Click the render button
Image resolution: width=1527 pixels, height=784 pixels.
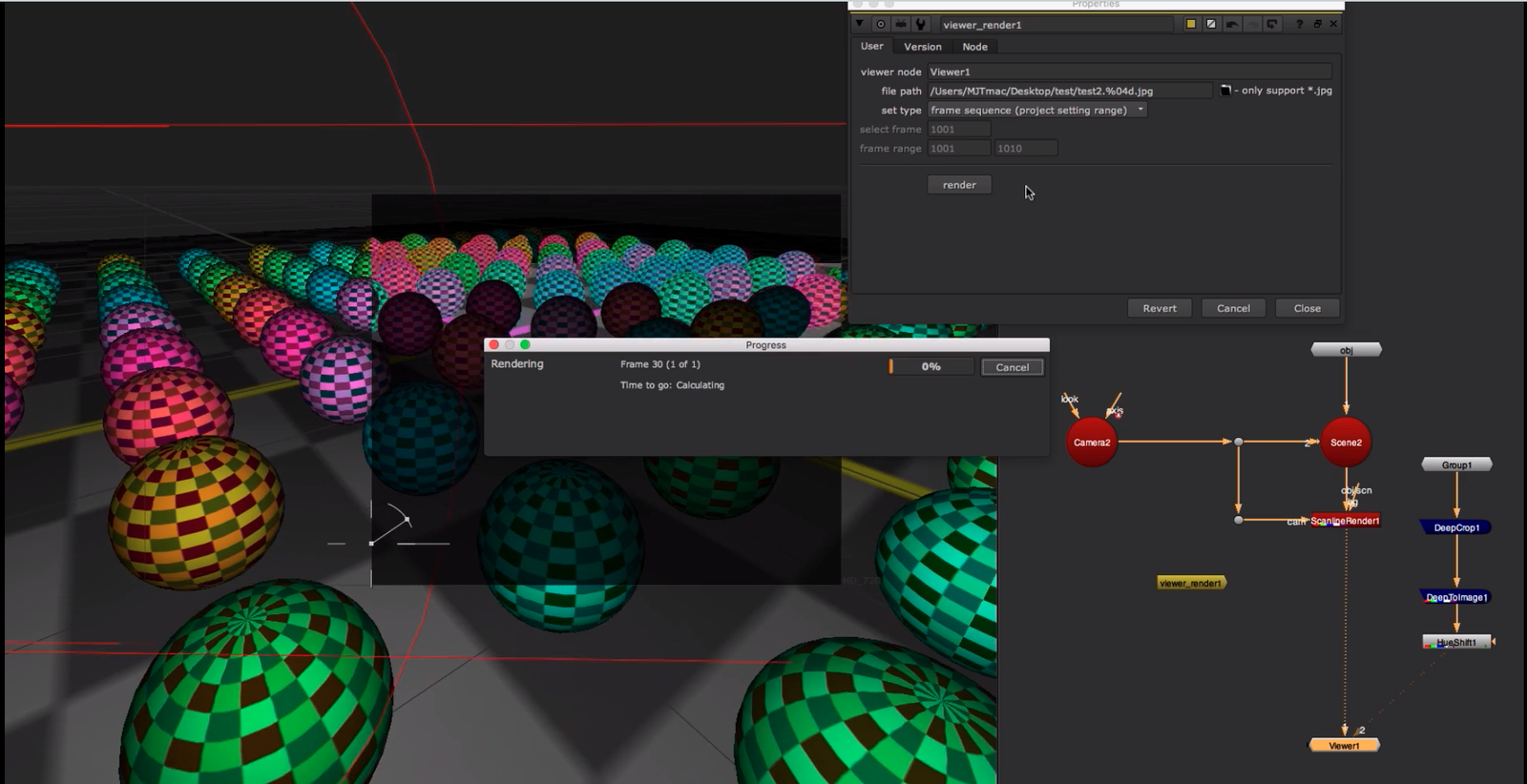[x=959, y=185]
